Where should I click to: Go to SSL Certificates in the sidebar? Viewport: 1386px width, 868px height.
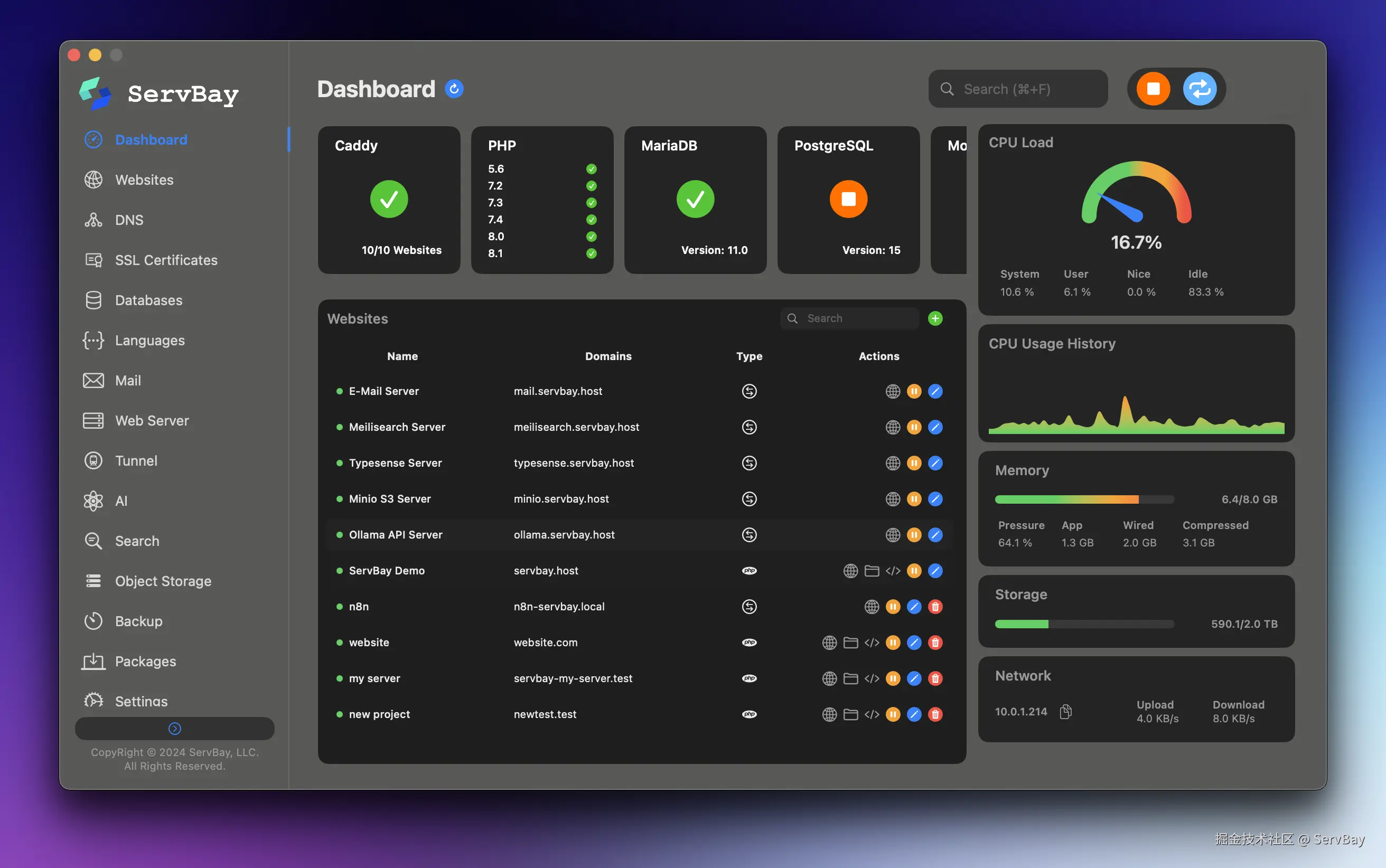point(165,260)
